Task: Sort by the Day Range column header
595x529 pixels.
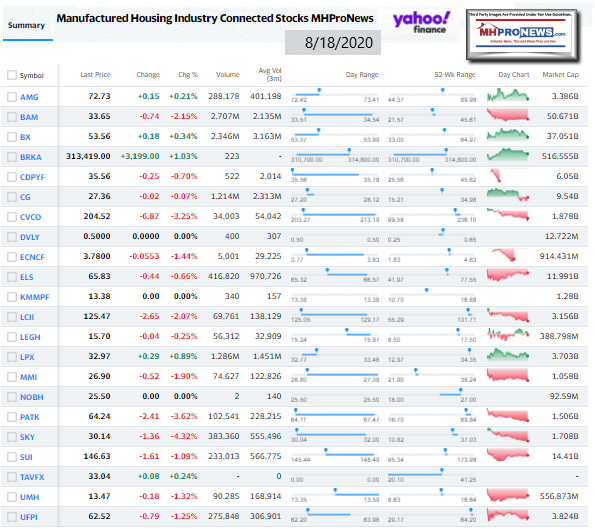Action: pos(362,75)
